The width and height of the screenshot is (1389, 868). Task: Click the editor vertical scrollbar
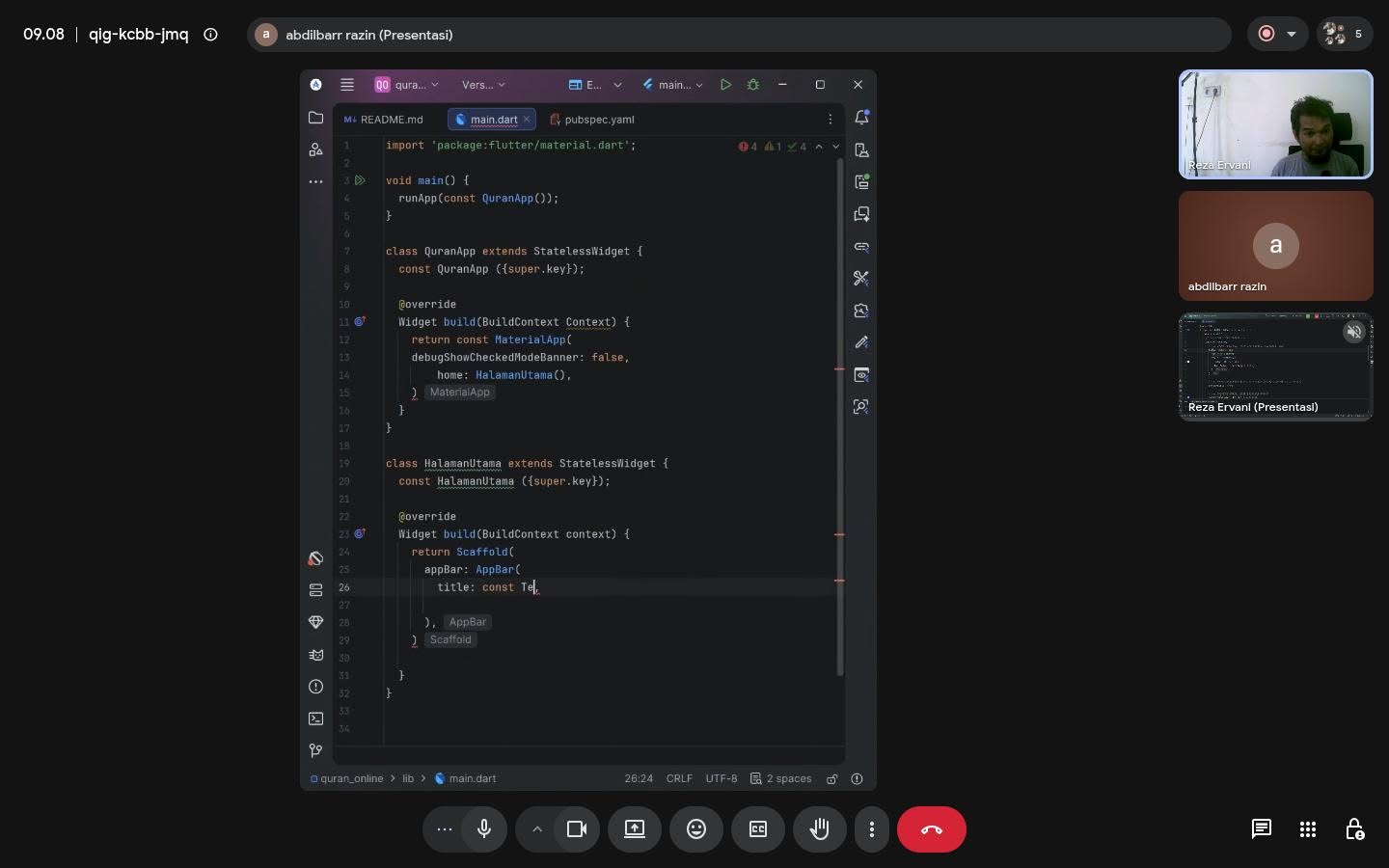point(840,415)
